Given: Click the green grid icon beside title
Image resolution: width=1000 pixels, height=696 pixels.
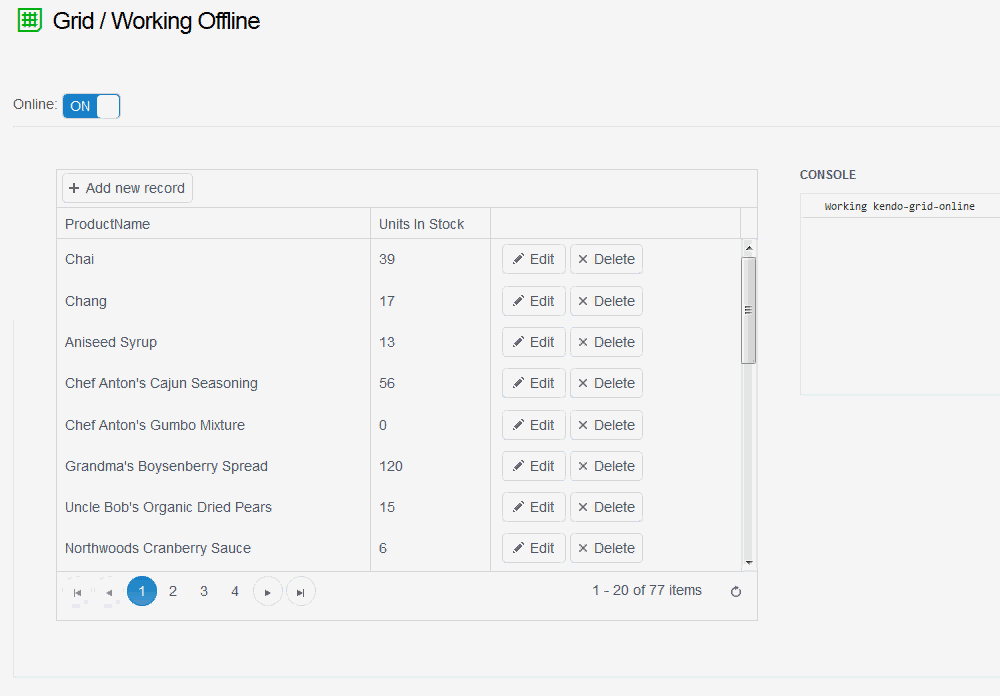Looking at the screenshot, I should (x=29, y=20).
